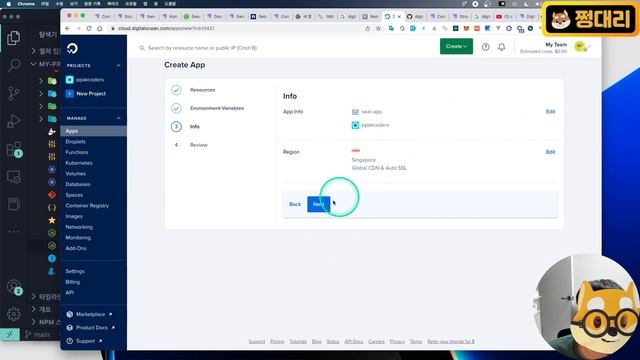Click the share icon in address bar
This screenshot has width=640, height=360.
(367, 28)
